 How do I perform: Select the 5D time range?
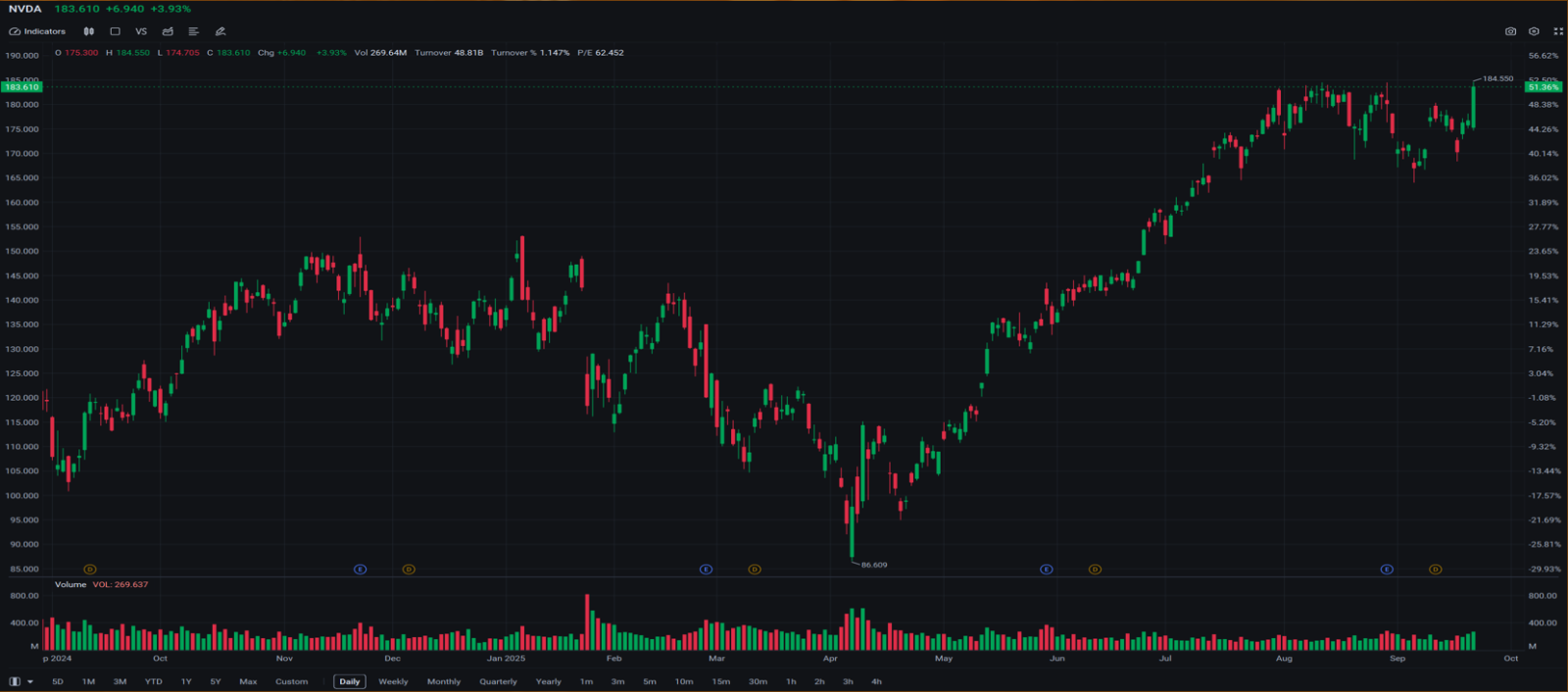pos(58,681)
